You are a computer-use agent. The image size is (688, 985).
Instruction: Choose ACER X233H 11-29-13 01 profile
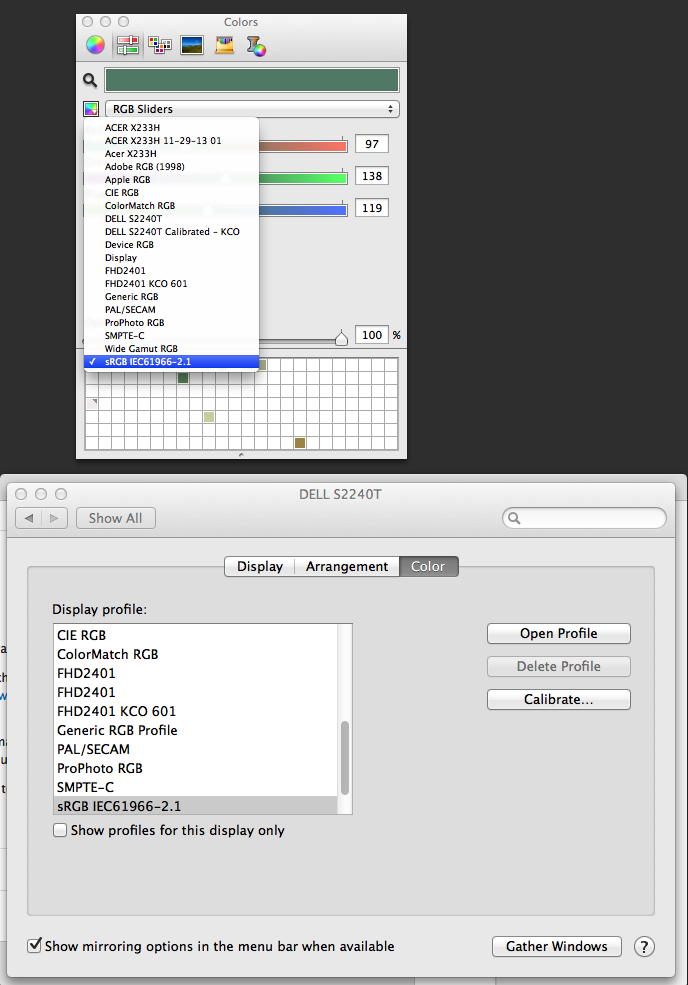[172, 141]
